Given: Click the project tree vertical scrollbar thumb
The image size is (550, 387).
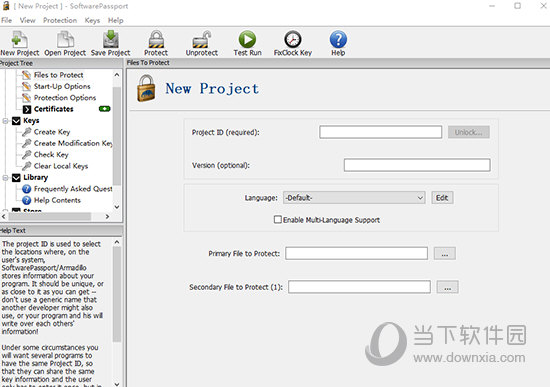Looking at the screenshot, I should [x=117, y=136].
